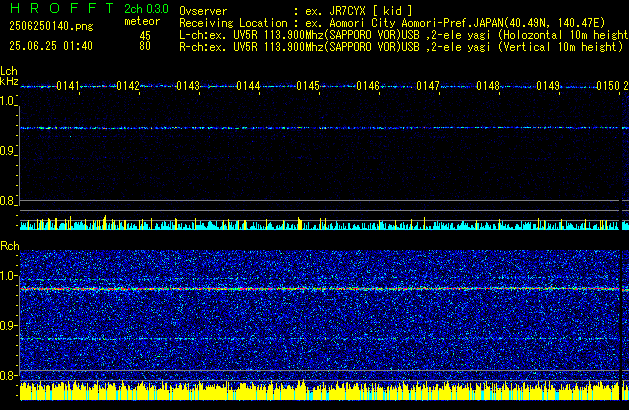Select the 0142 time marker

128,86
